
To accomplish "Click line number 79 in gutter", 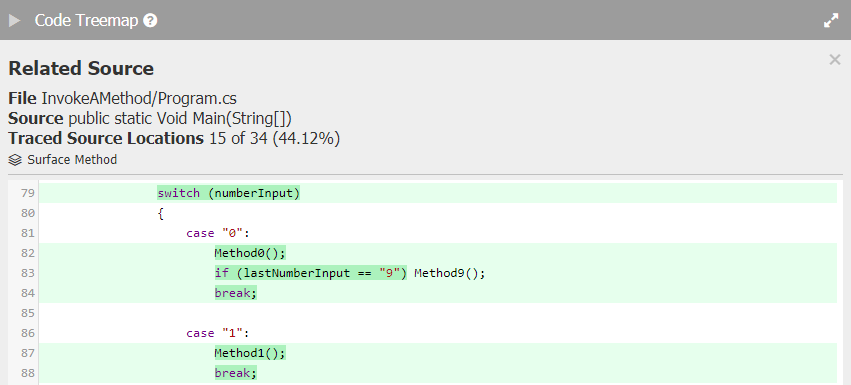I will [28, 193].
